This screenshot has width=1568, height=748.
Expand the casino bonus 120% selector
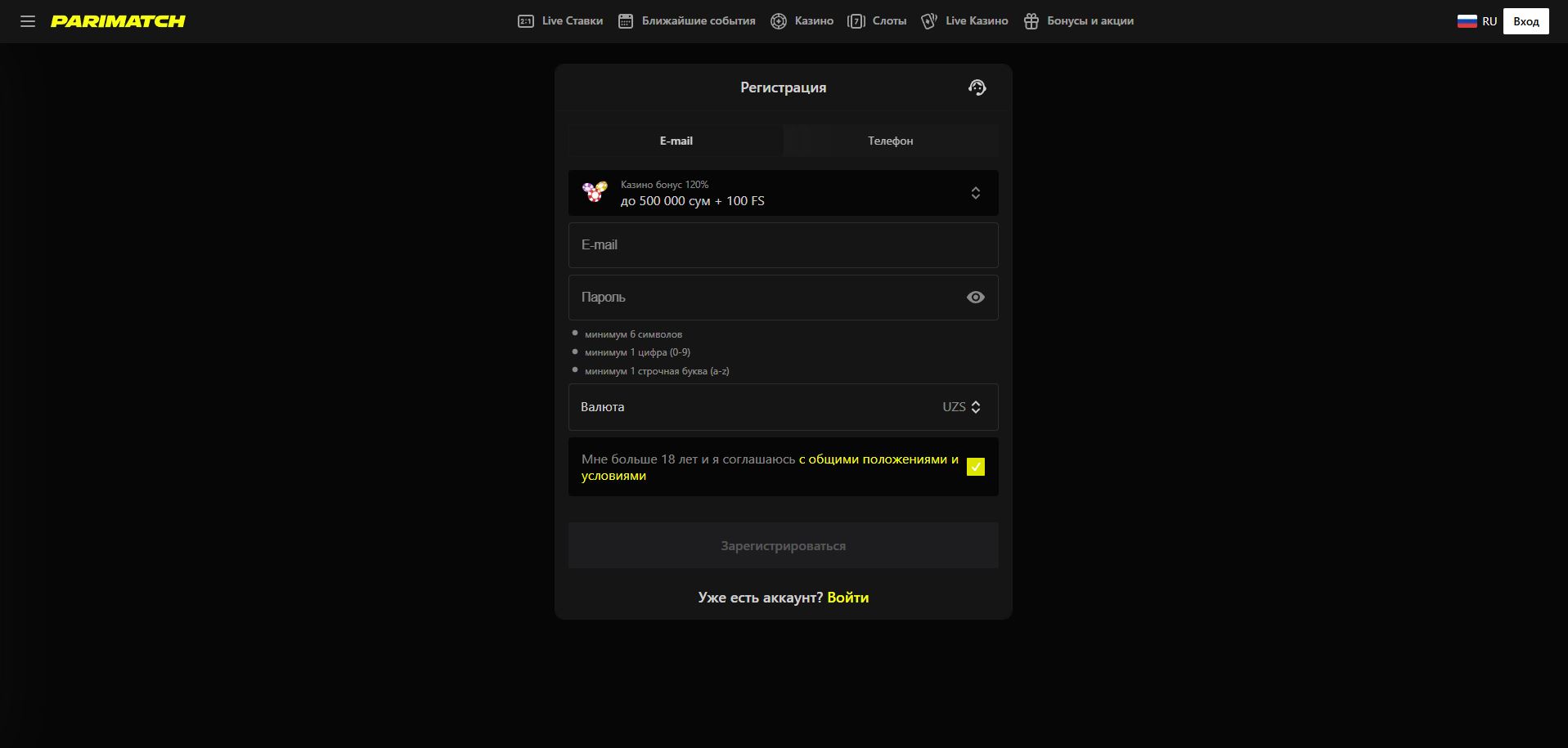point(783,193)
